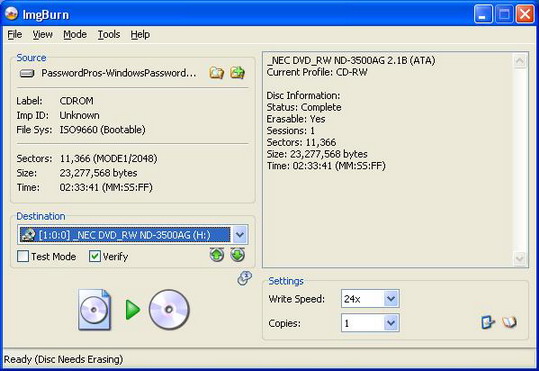Expand the Copies dropdown arrow
This screenshot has width=539, height=371.
391,323
